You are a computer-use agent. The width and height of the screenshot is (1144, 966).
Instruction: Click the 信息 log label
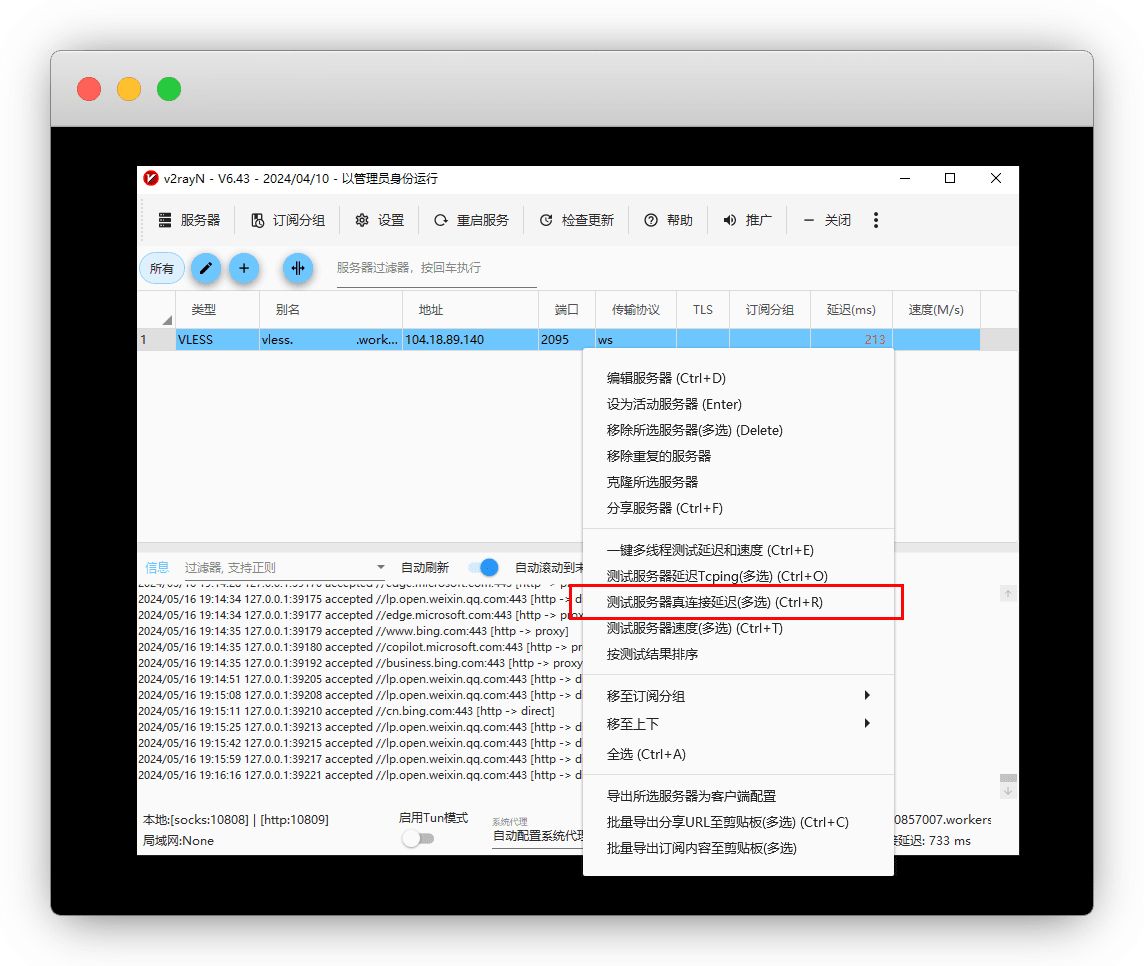(157, 568)
